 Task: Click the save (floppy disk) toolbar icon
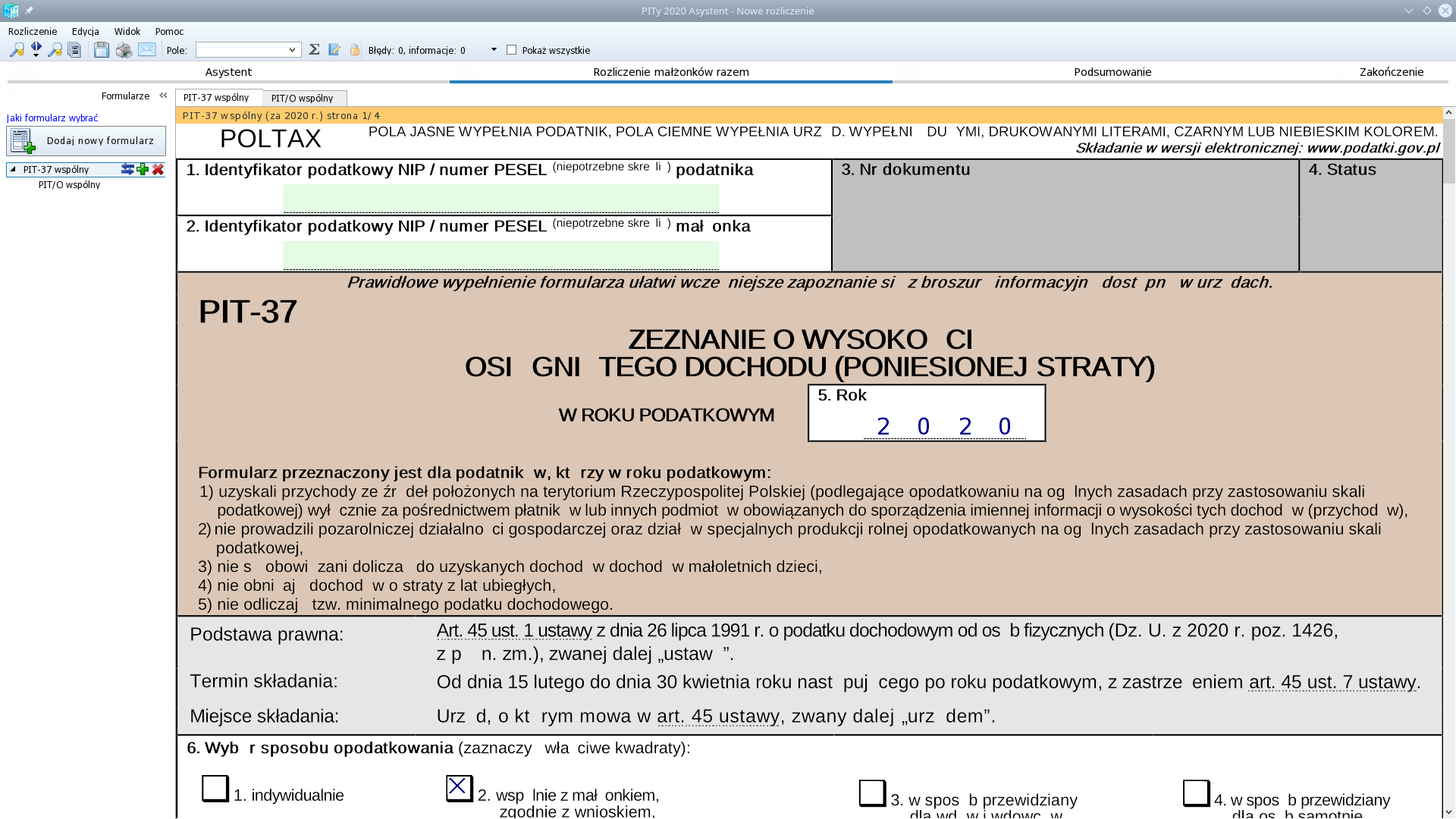pos(101,50)
